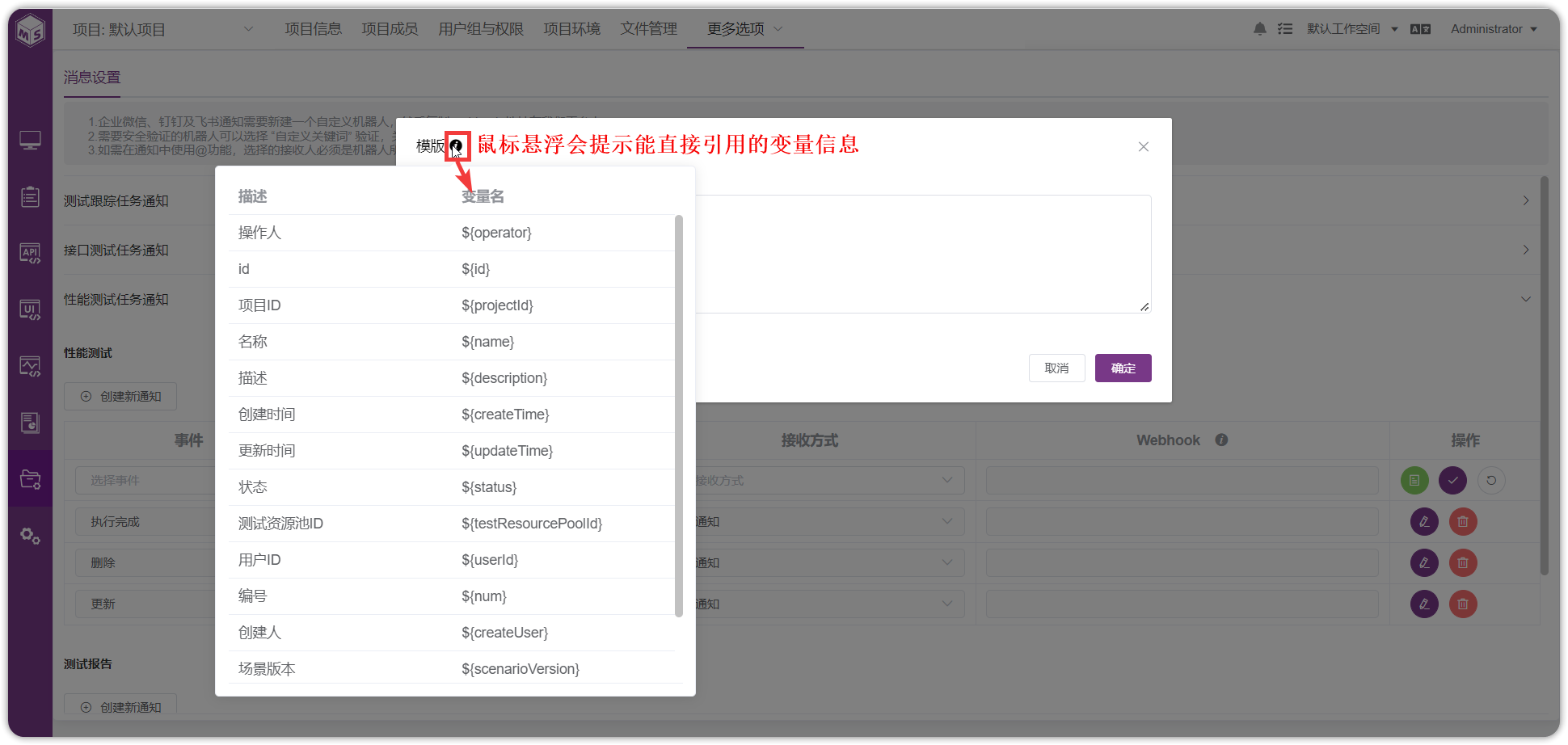
Task: Open the 默认工作空间 workspace dropdown
Action: (1352, 29)
